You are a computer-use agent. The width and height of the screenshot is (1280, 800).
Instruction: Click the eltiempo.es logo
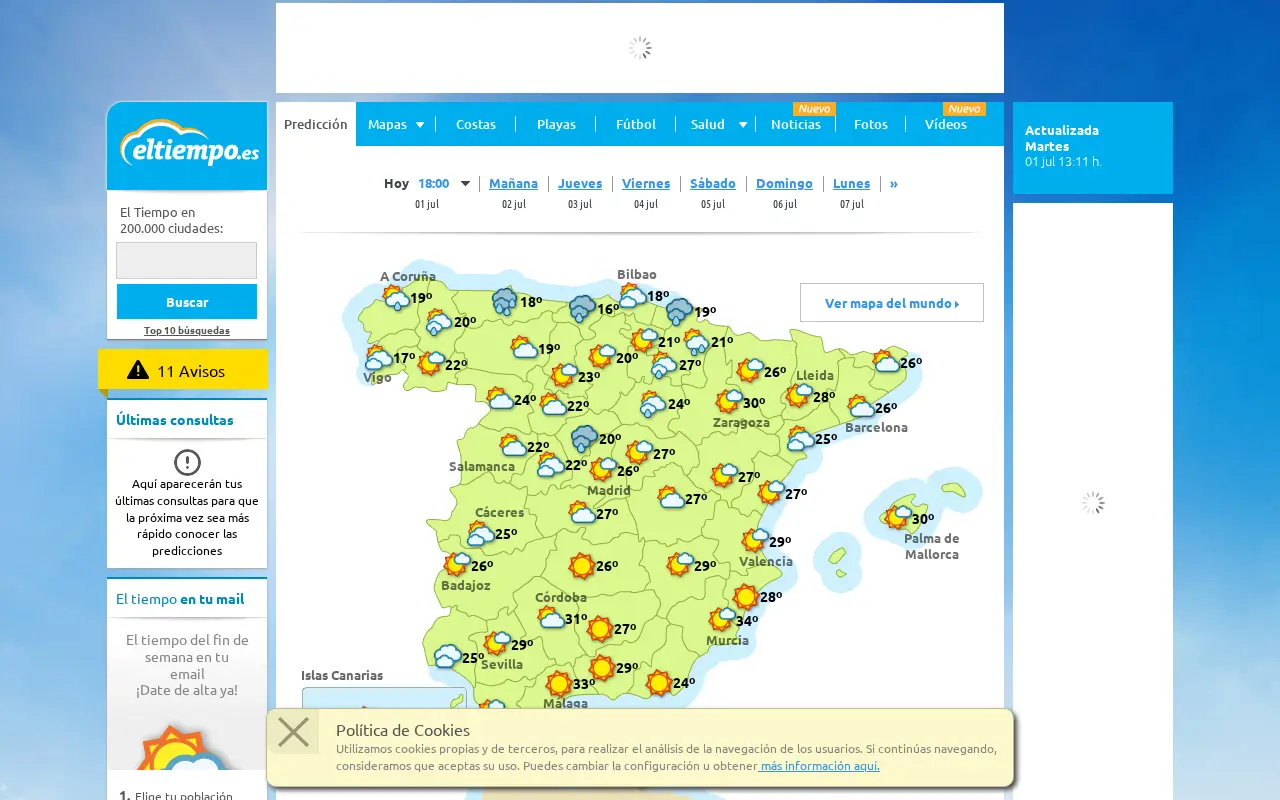click(189, 143)
